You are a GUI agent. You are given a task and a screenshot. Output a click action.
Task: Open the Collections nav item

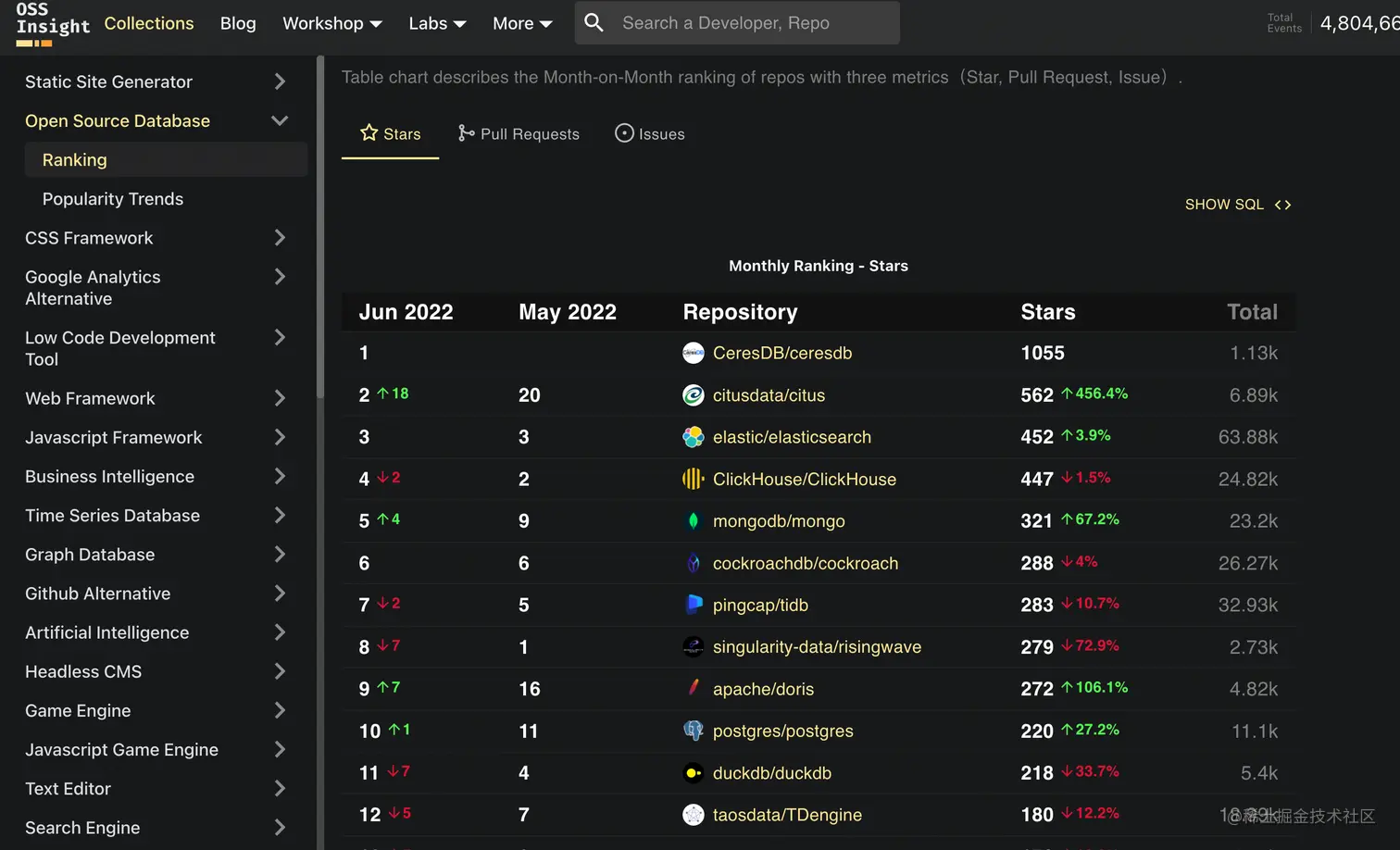149,23
